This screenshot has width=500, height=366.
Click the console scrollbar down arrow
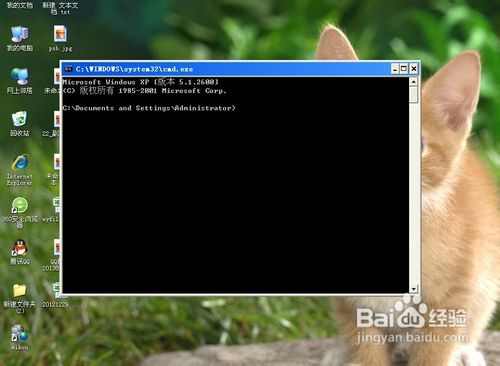pos(413,289)
